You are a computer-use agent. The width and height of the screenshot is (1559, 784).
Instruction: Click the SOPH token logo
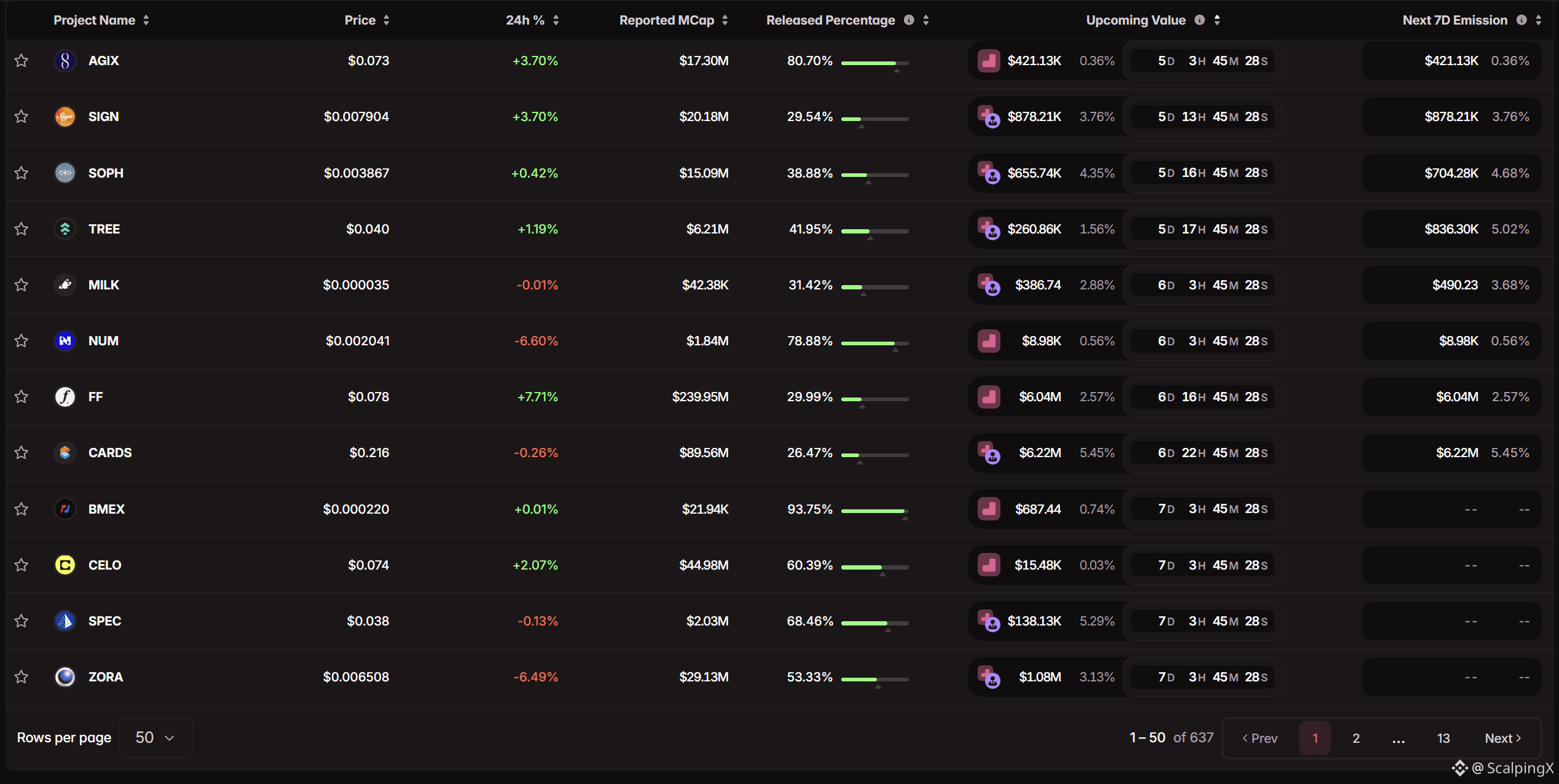[65, 173]
